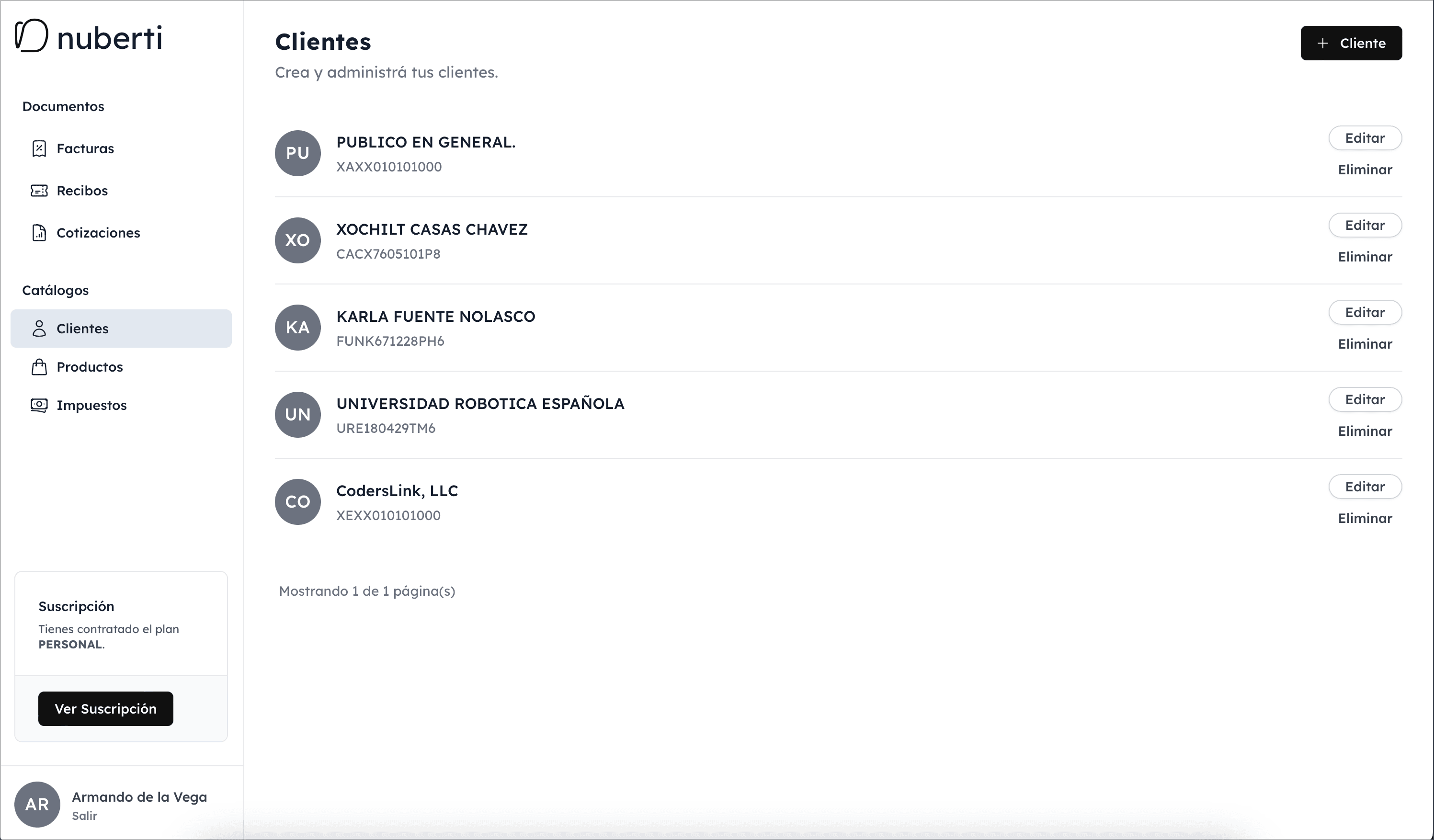Click the Cotizaciones document icon
This screenshot has width=1434, height=840.
coord(39,233)
